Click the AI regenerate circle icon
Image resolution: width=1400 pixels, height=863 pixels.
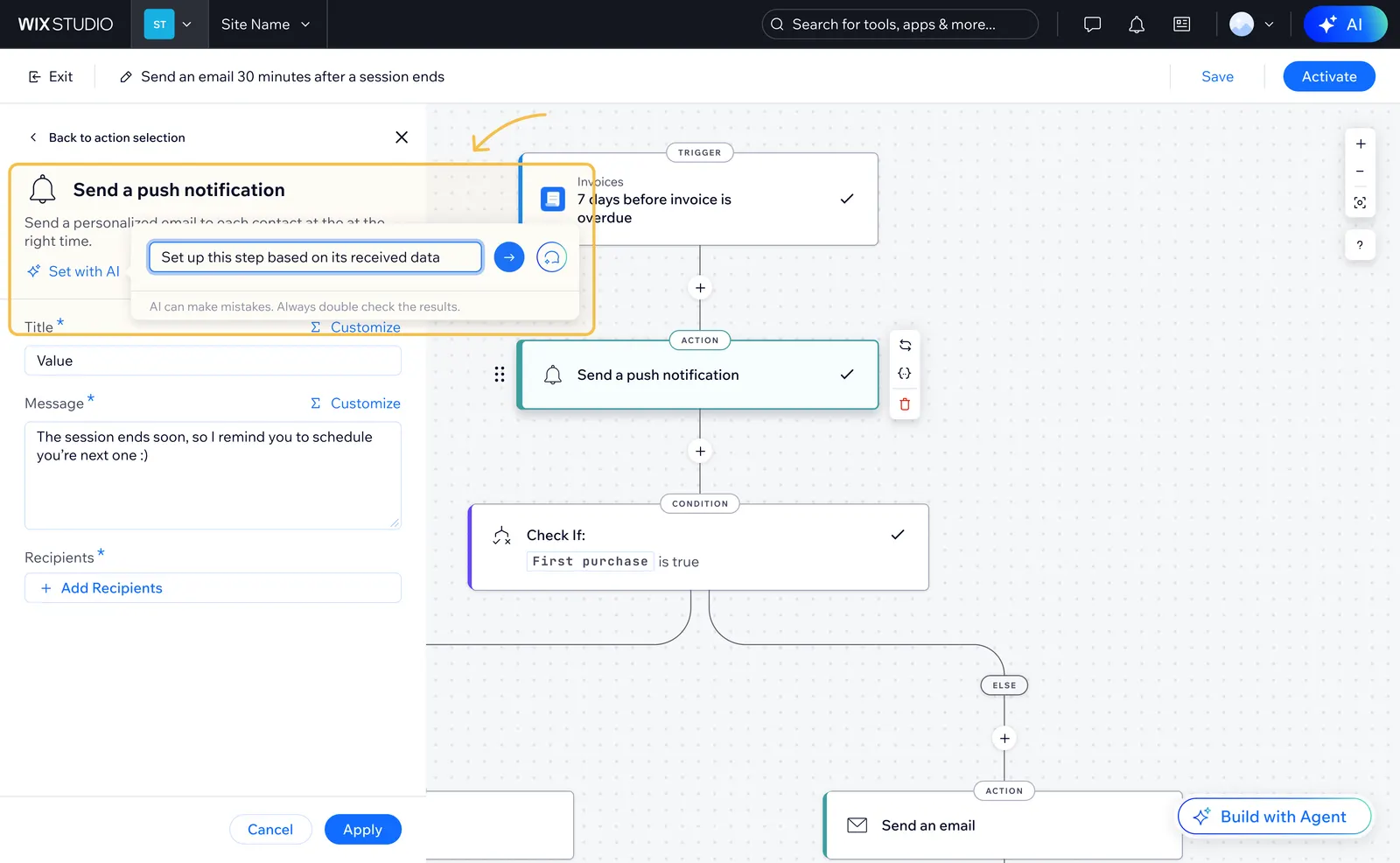click(551, 257)
